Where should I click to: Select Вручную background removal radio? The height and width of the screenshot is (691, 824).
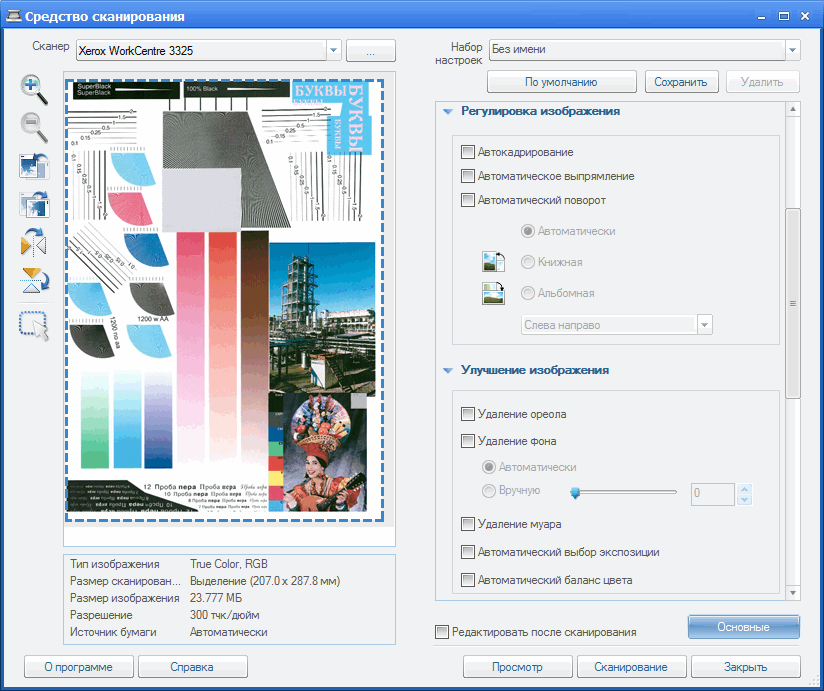(489, 491)
